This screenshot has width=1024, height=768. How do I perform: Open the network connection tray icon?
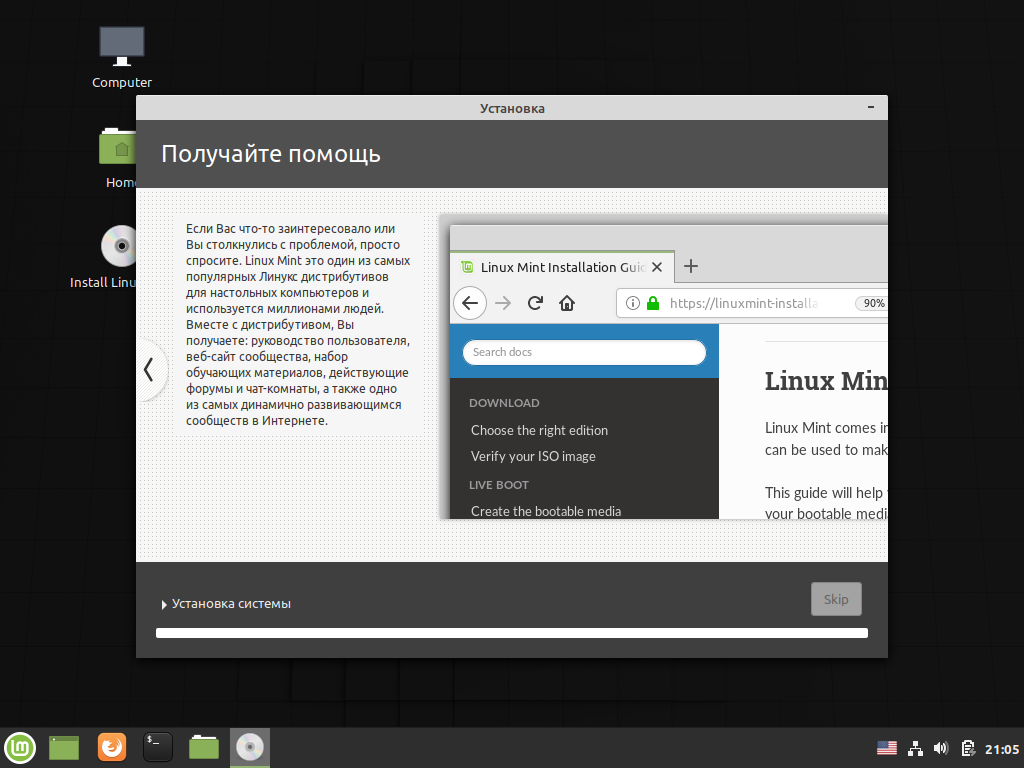[x=916, y=748]
